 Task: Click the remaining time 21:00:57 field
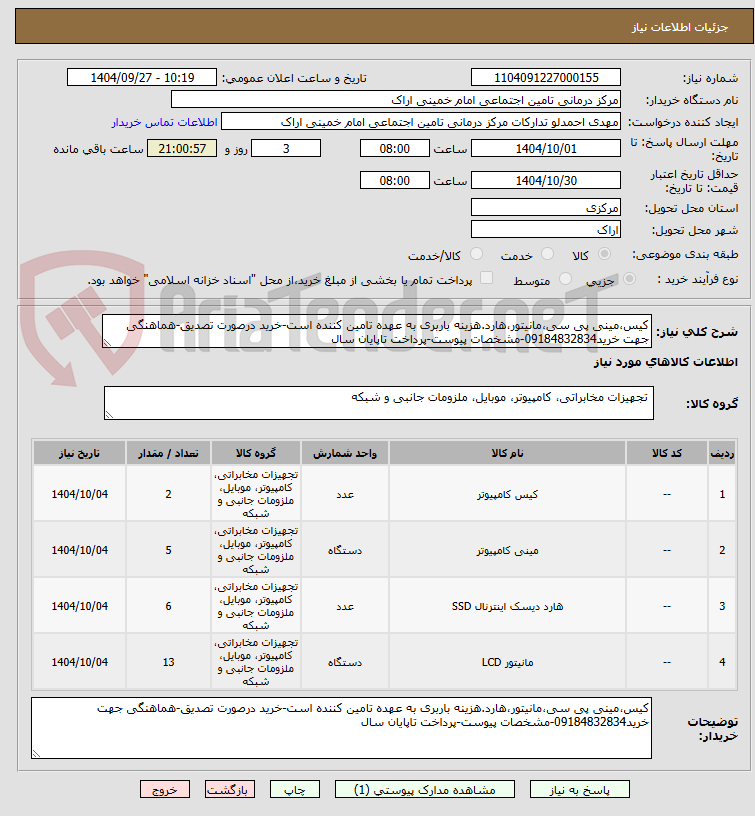tap(182, 148)
